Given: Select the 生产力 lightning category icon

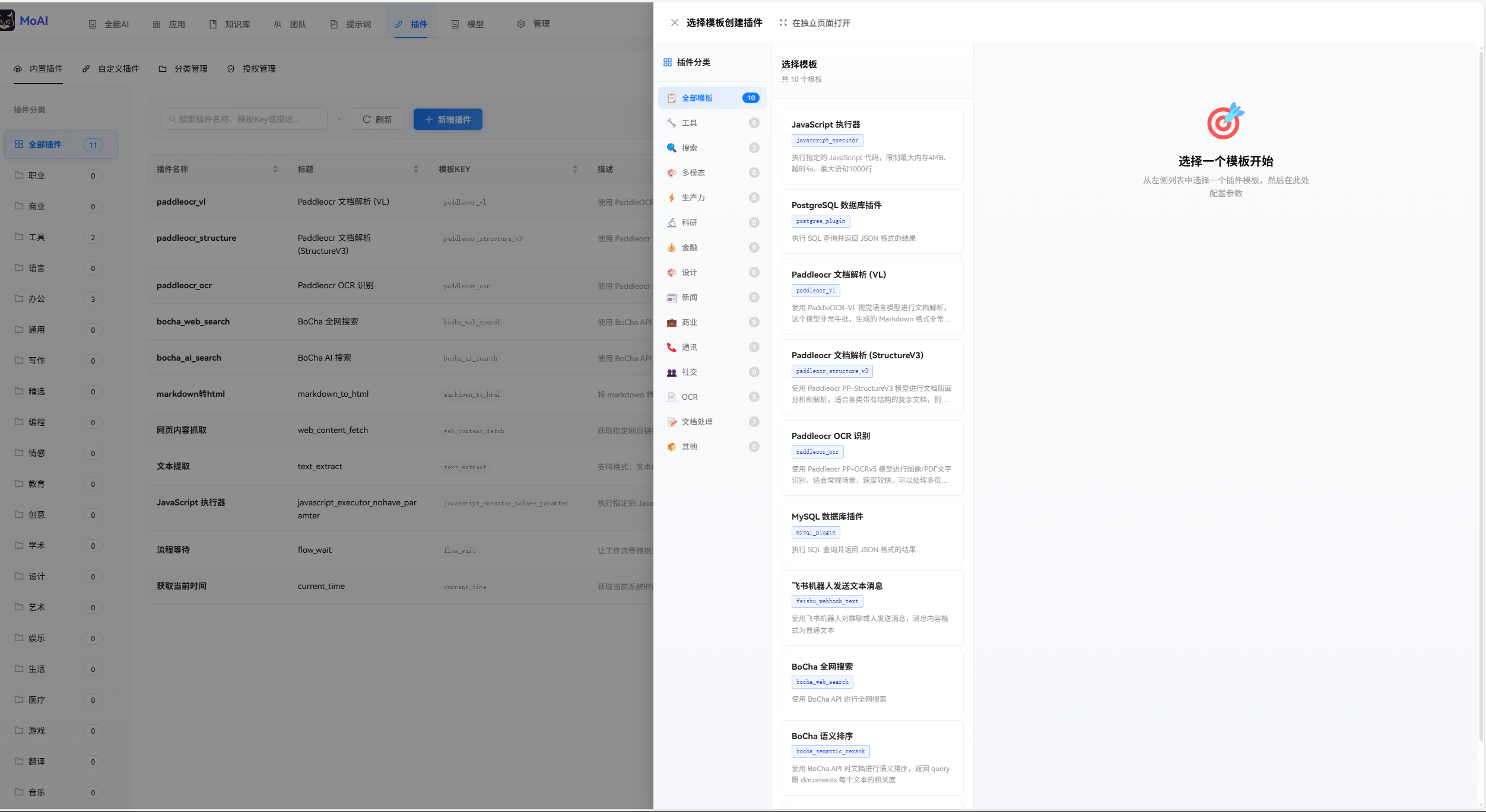Looking at the screenshot, I should (x=671, y=198).
